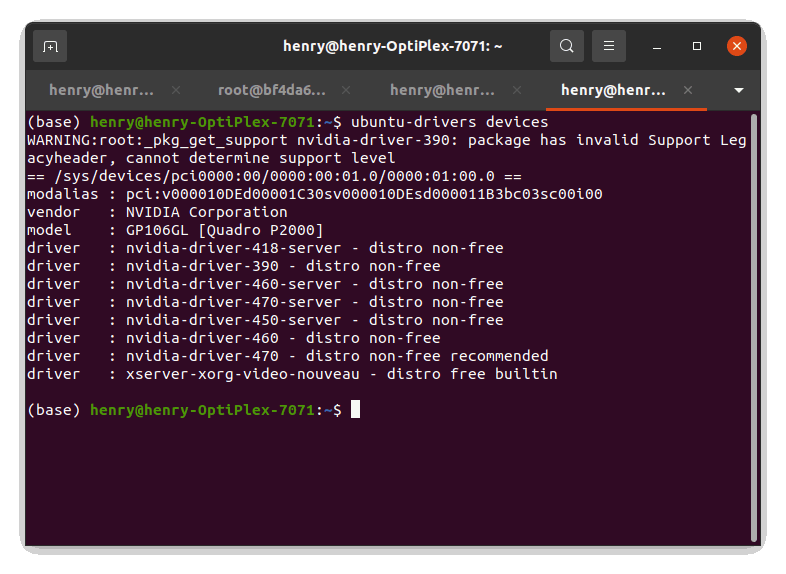This screenshot has height=574, width=786.
Task: Click the modalias pci:v000010DE value
Action: pos(364,195)
